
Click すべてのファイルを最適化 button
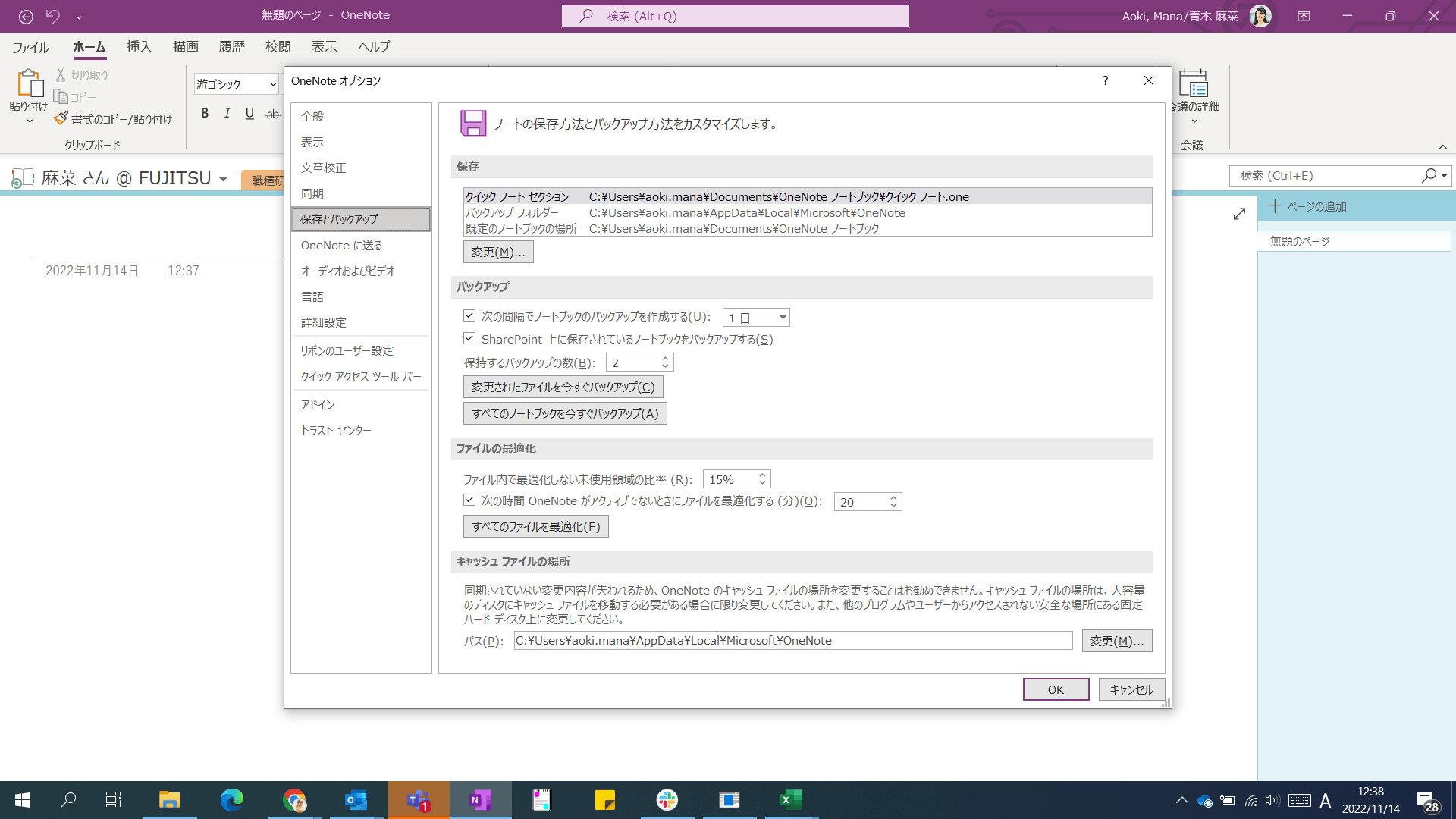coord(536,526)
